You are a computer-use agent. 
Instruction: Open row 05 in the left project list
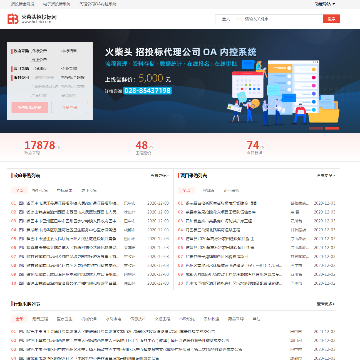(90, 239)
